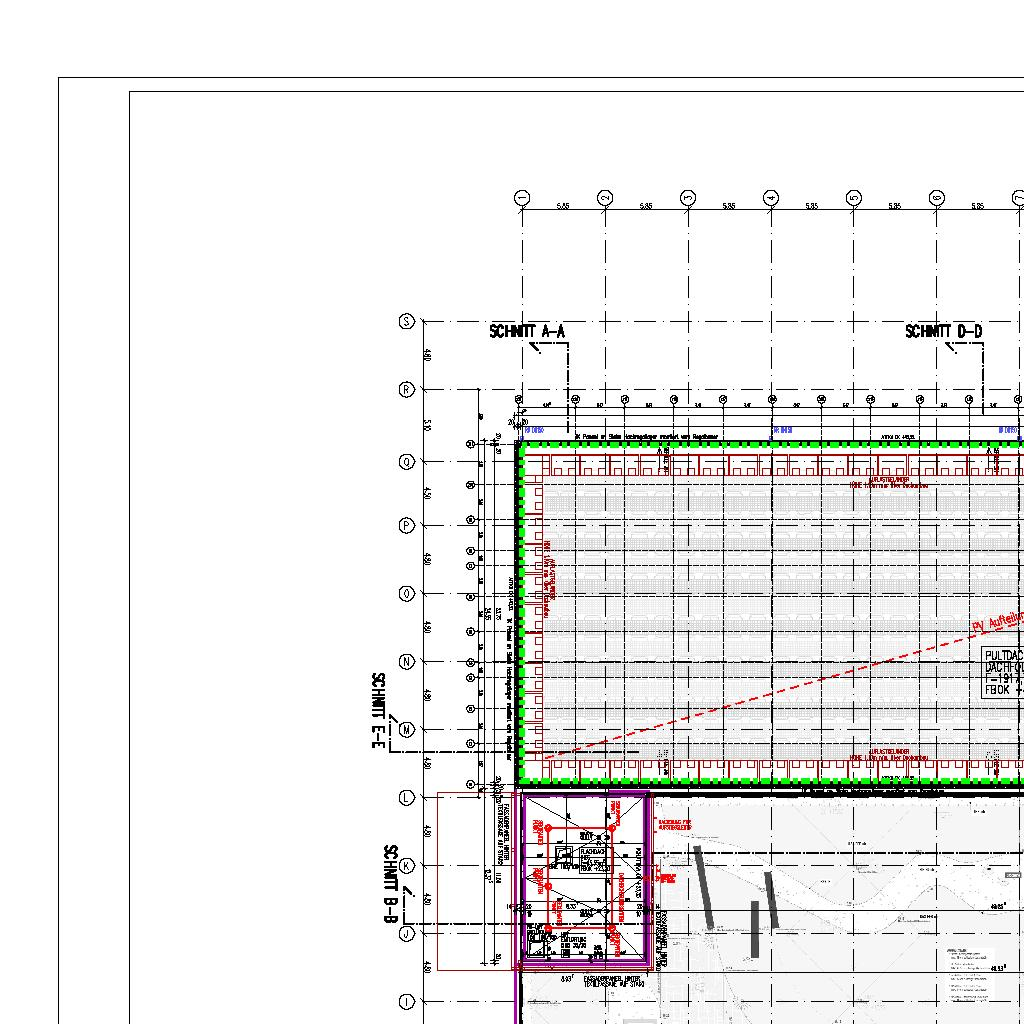Screen dimensions: 1024x1024
Task: Click the row axis bubble Q
Action: [407, 462]
